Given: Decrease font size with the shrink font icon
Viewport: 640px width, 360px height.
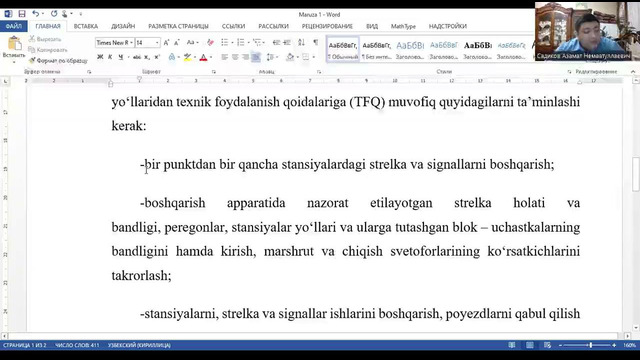Looking at the screenshot, I should coord(176,42).
